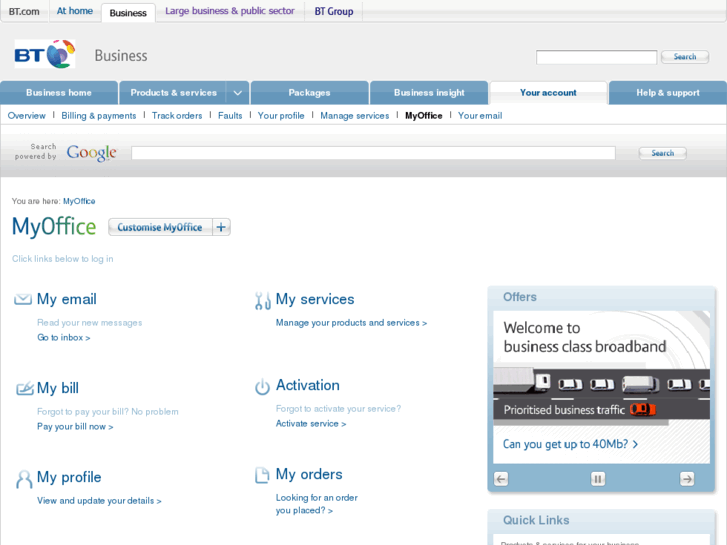Focus the Google-powered search field
The width and height of the screenshot is (727, 545).
(373, 153)
